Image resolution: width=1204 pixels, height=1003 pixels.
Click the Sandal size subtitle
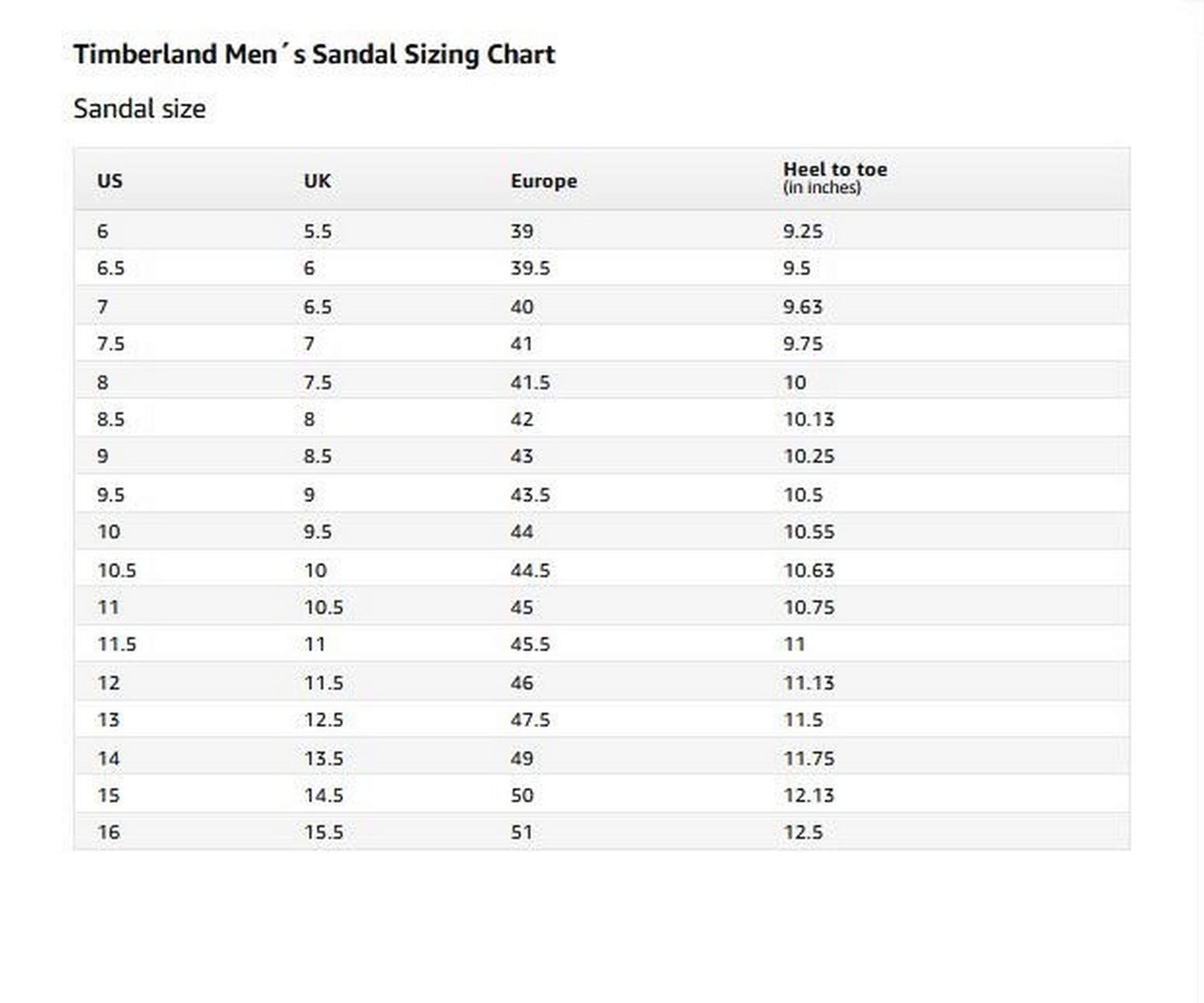click(x=139, y=109)
